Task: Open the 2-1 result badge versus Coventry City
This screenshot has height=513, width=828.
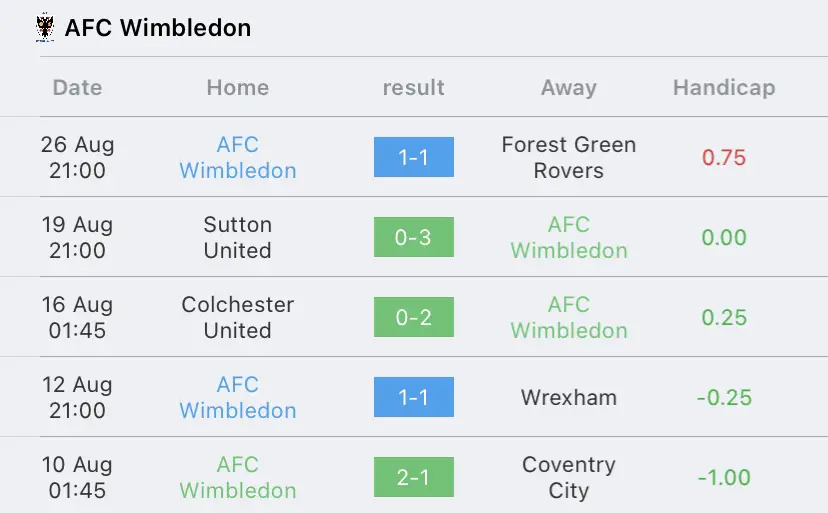Action: point(413,477)
